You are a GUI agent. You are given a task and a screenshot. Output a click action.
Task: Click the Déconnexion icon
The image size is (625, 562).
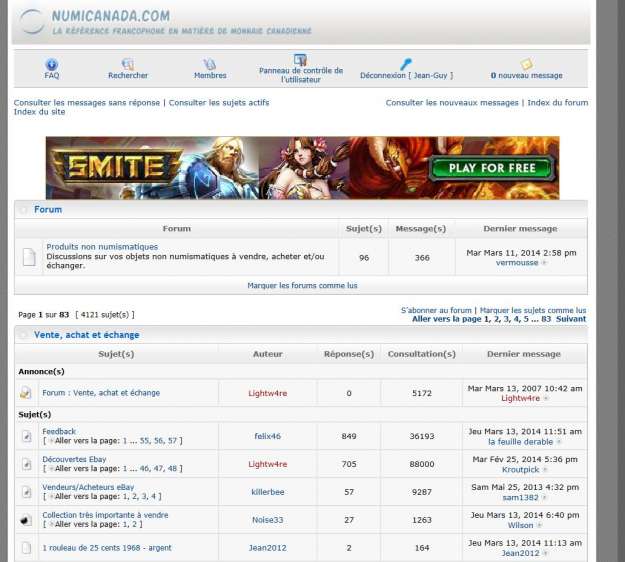[x=406, y=64]
